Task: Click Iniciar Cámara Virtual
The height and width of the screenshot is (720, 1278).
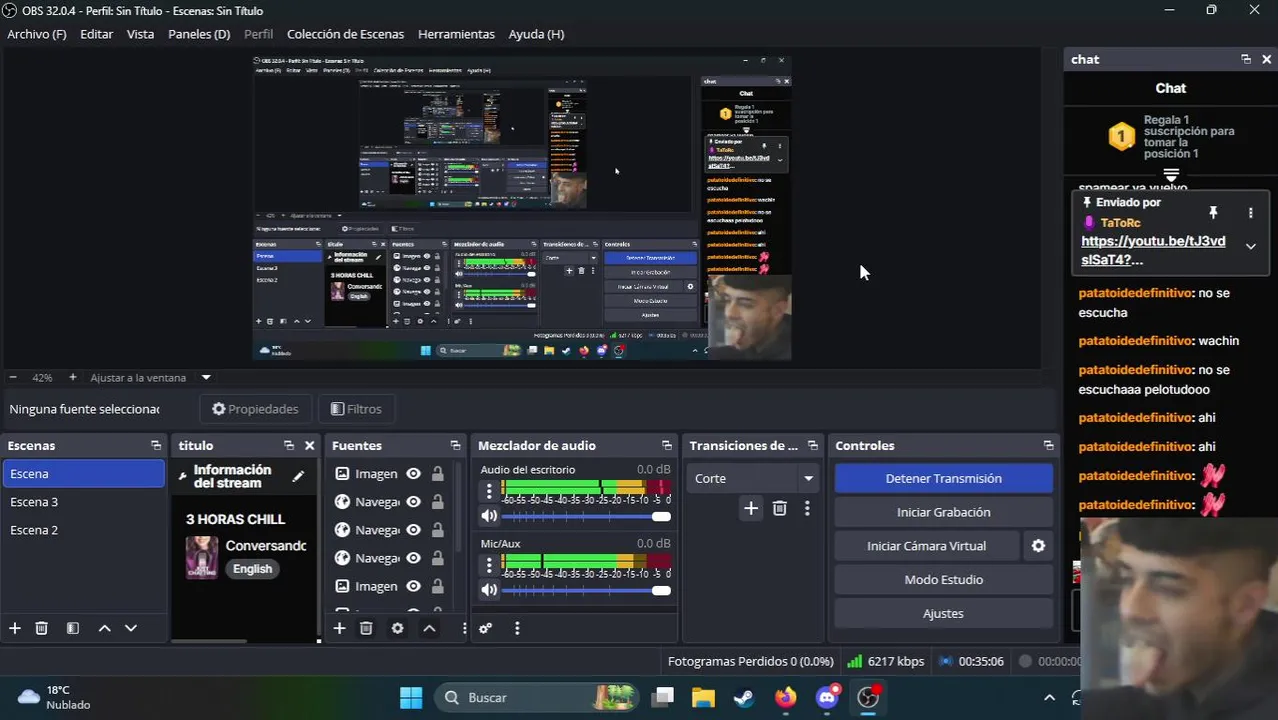Action: pos(926,546)
